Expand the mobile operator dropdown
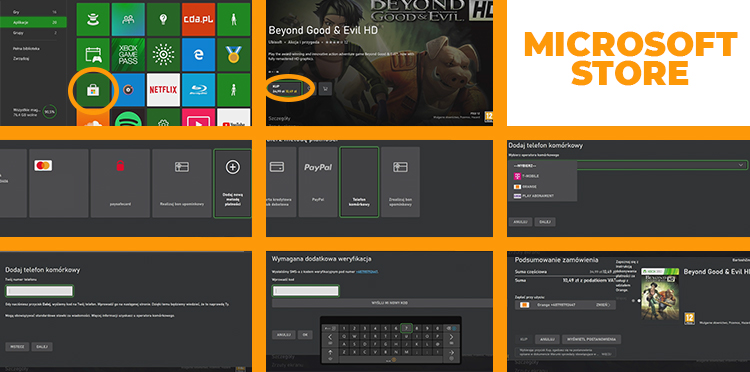This screenshot has width=750, height=372. [741, 164]
